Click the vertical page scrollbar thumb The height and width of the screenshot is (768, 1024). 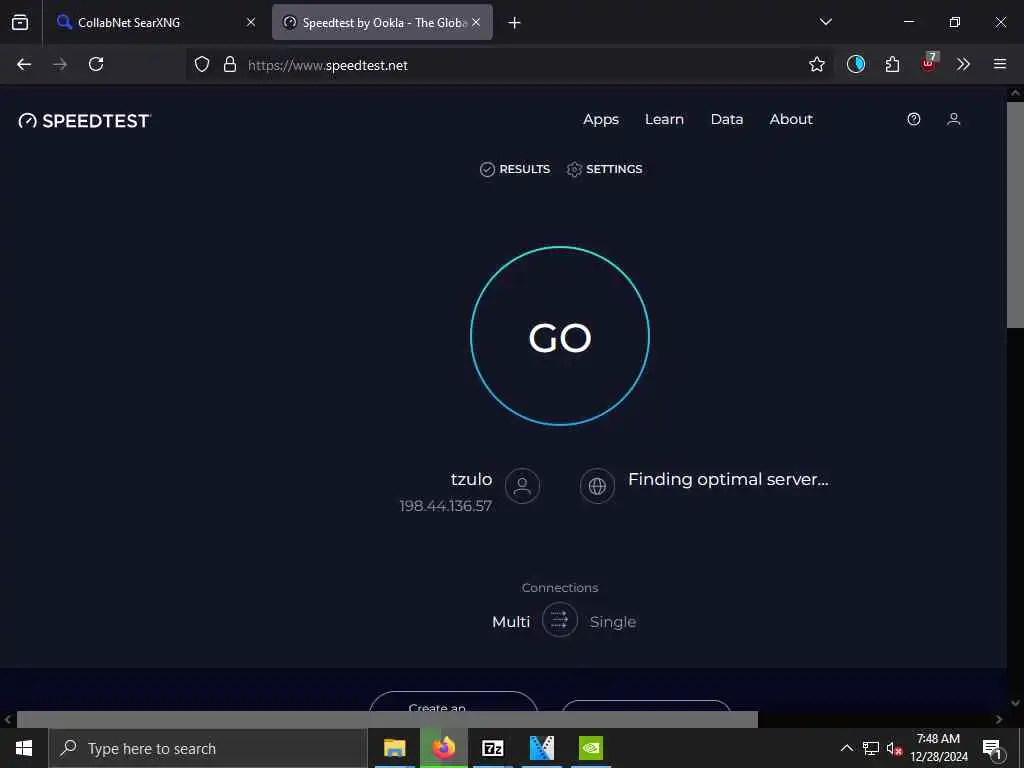click(x=1015, y=214)
